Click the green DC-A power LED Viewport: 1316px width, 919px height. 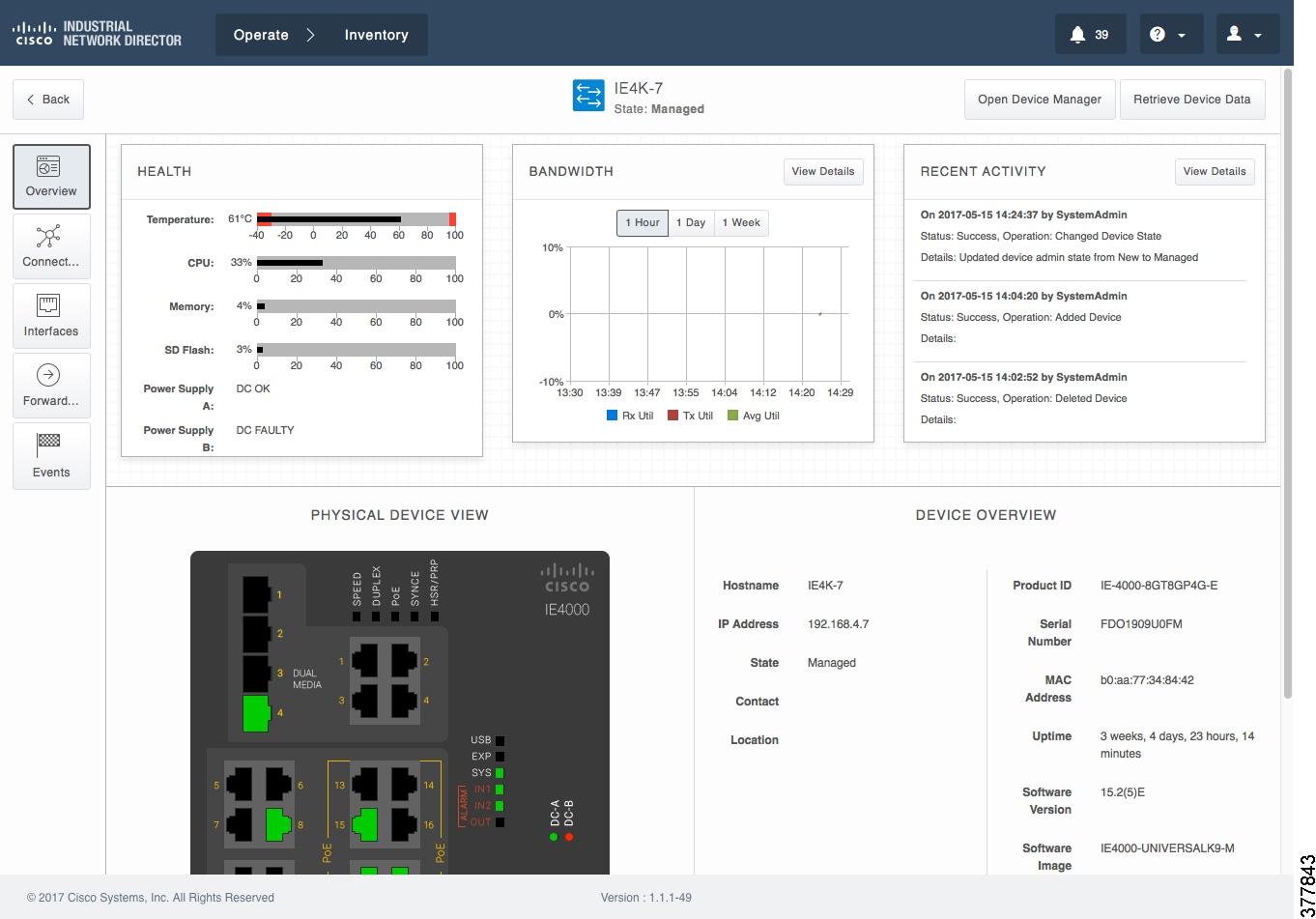[x=554, y=837]
